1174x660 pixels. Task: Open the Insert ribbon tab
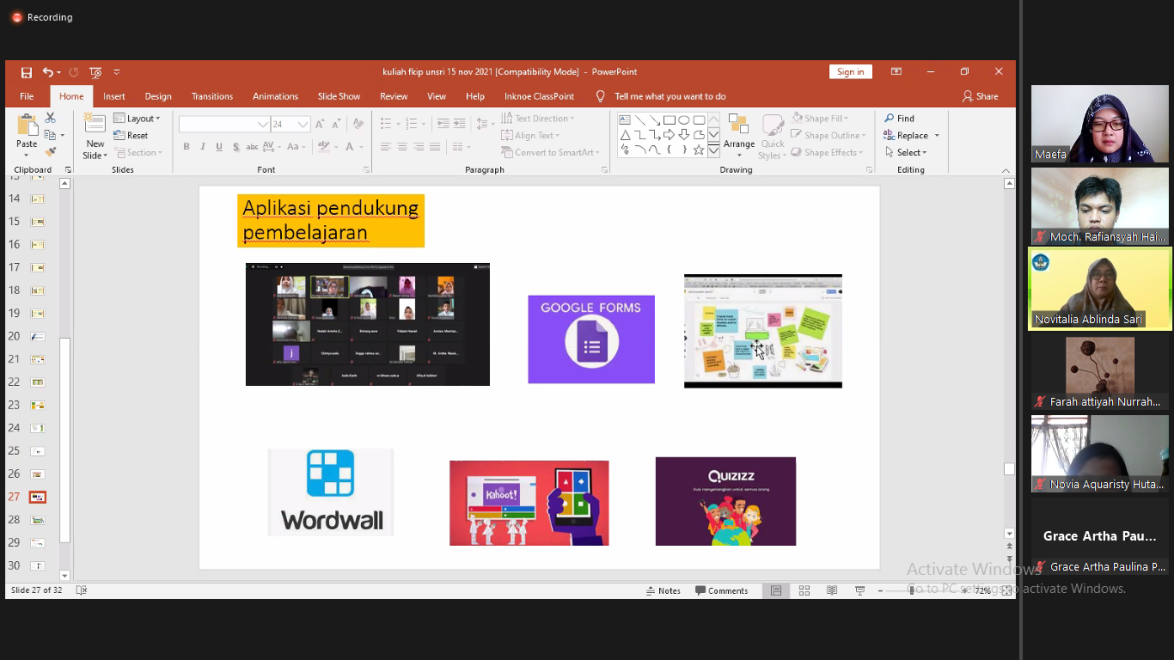[114, 97]
